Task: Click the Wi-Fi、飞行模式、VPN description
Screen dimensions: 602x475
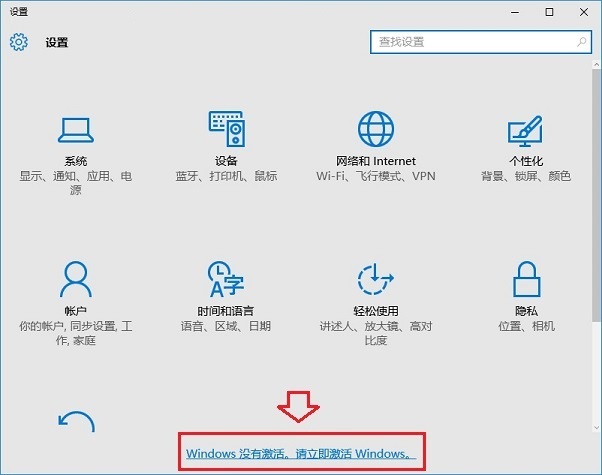Action: click(x=376, y=176)
